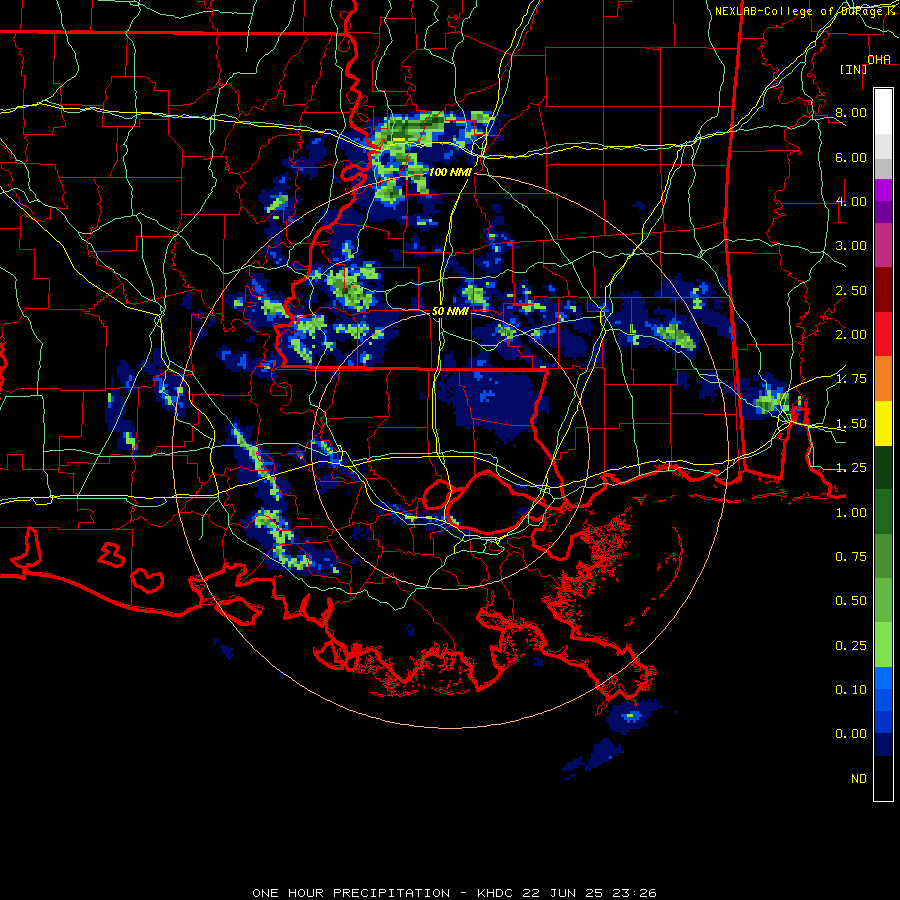Click the '22 JUN 25' date text
Image resolution: width=900 pixels, height=900 pixels.
[x=563, y=893]
